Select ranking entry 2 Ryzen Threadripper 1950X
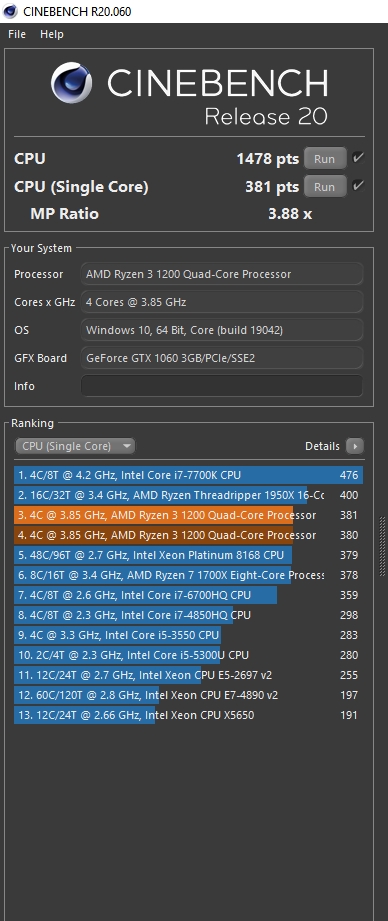The height and width of the screenshot is (921, 388). (188, 495)
